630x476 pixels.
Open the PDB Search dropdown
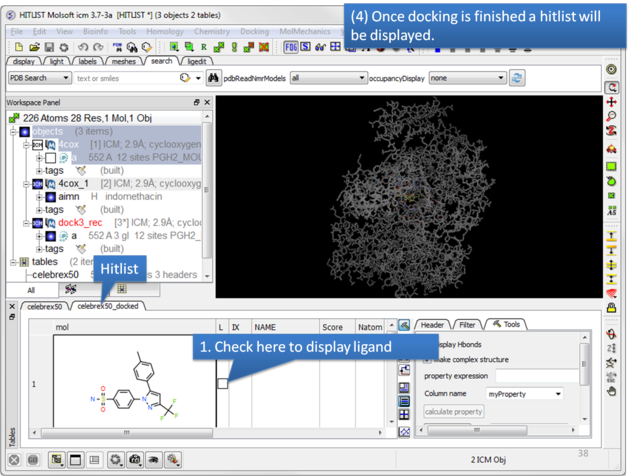(x=38, y=78)
